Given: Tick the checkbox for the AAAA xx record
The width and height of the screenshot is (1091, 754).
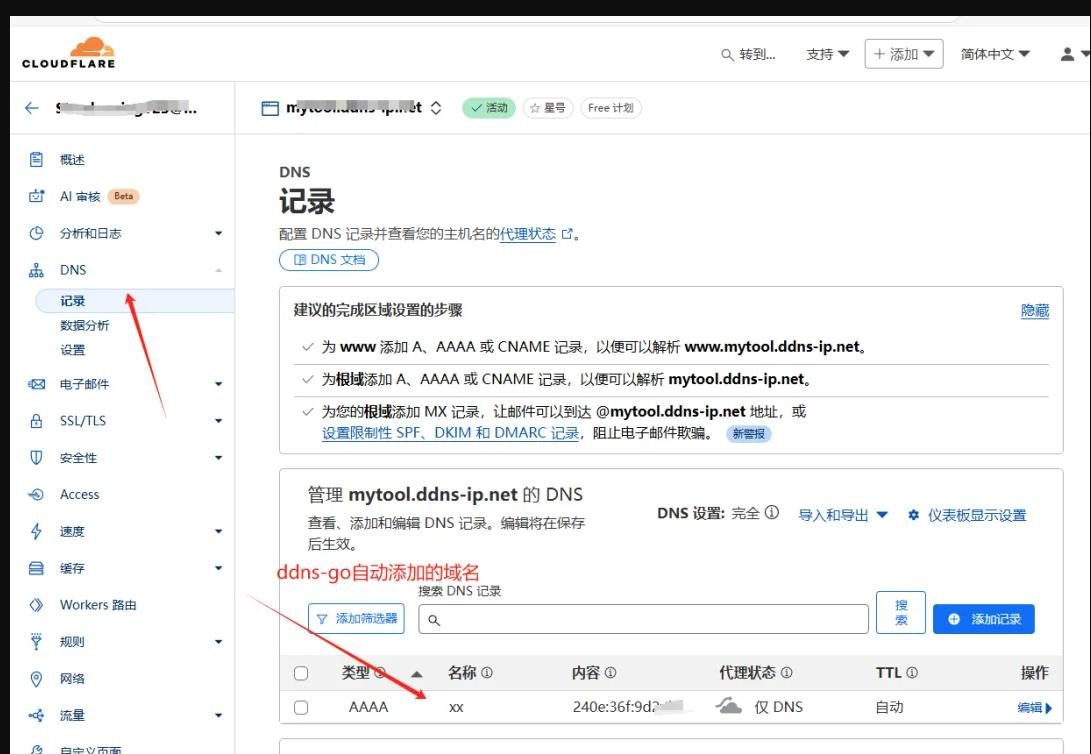Looking at the screenshot, I should (x=301, y=707).
